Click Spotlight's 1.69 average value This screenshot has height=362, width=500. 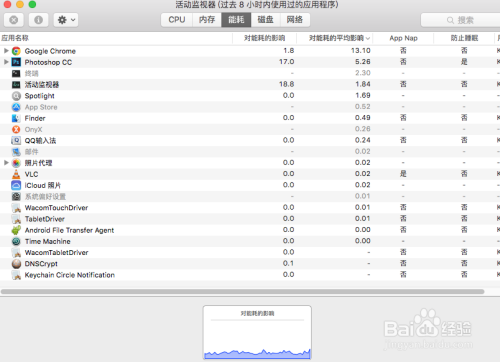[363, 95]
